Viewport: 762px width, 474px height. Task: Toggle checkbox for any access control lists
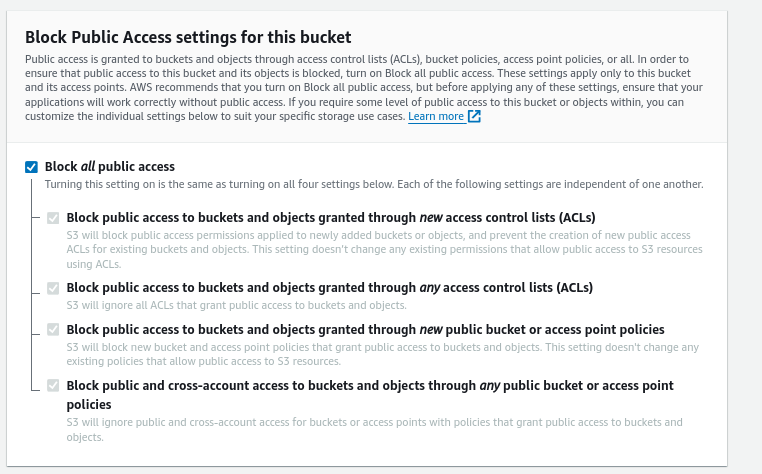pyautogui.click(x=53, y=288)
